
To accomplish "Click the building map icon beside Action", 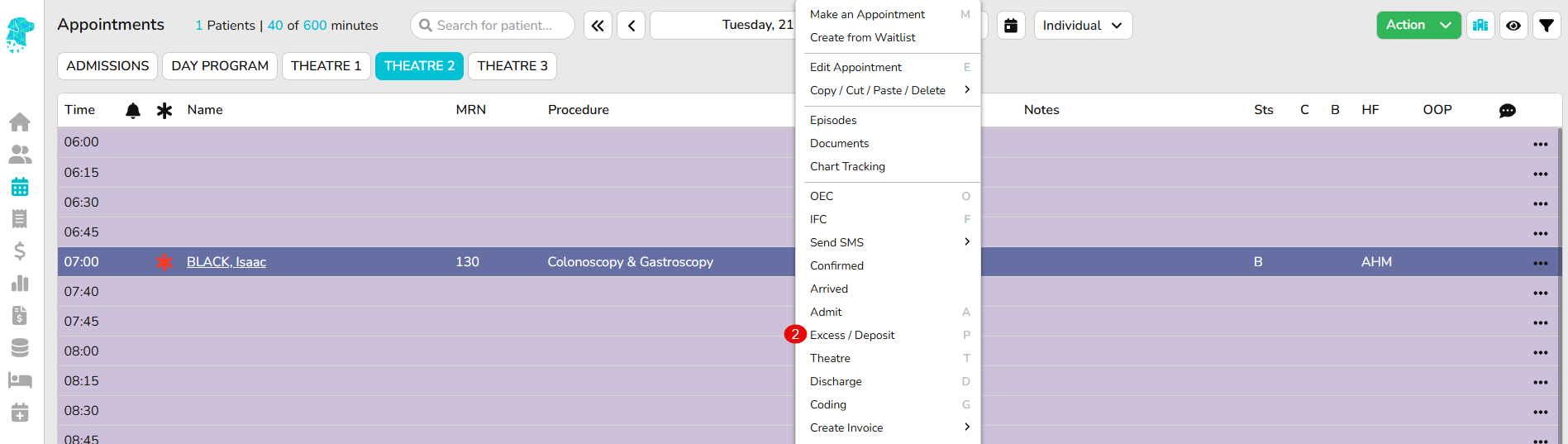I will [x=1480, y=26].
